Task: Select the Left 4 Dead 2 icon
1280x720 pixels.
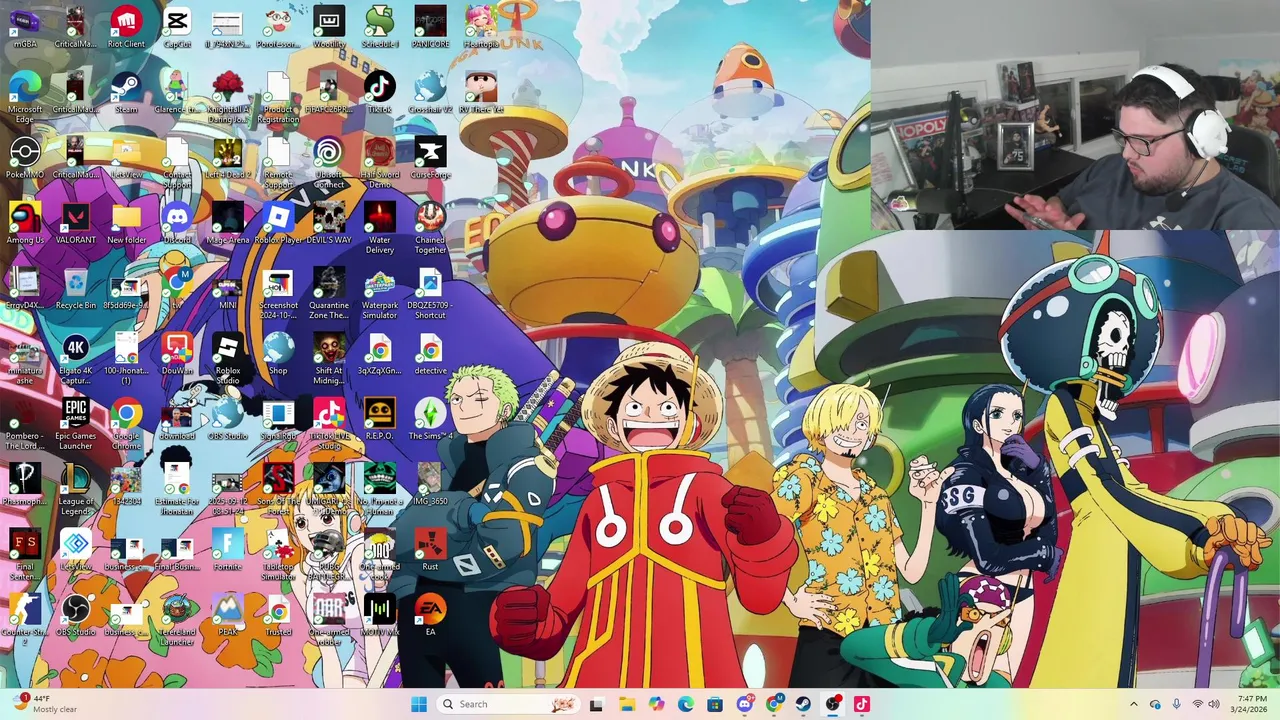Action: [228, 158]
